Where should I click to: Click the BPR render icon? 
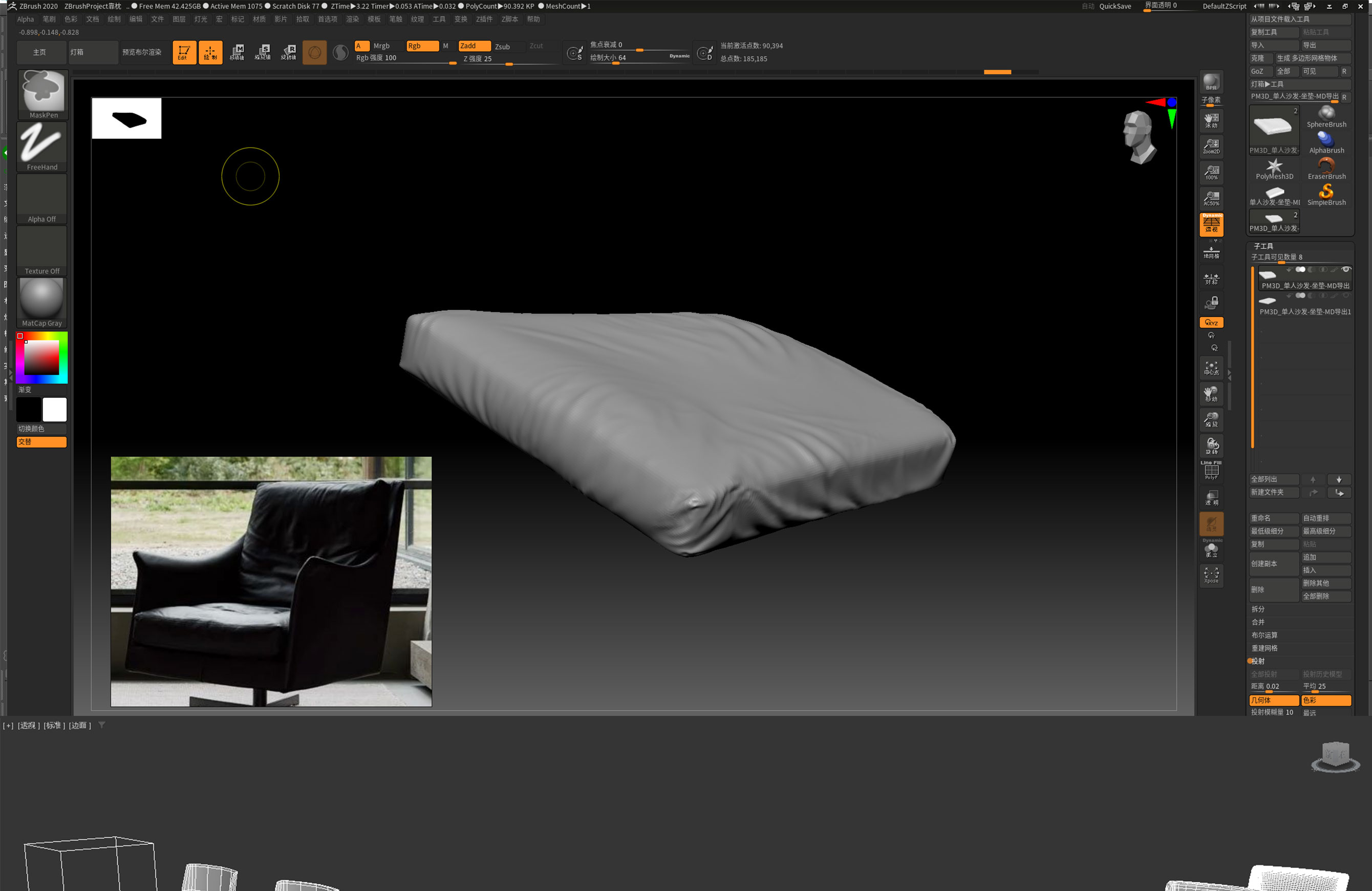coord(1211,82)
